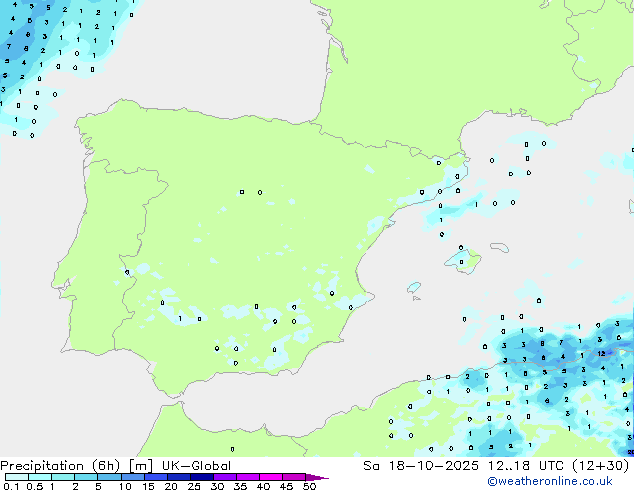Select the 10–15 blue legend swatch
The image size is (634, 490).
[x=132, y=477]
